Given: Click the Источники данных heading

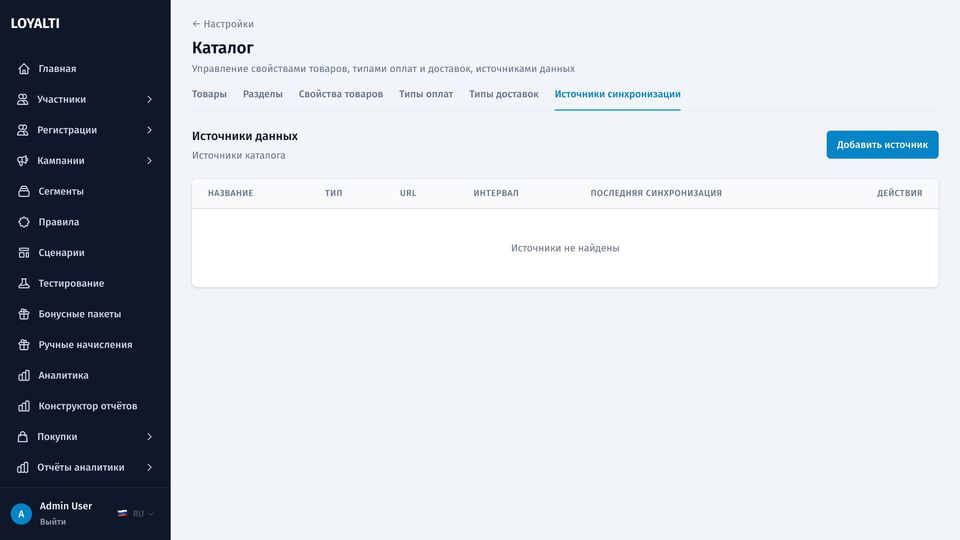Looking at the screenshot, I should pyautogui.click(x=245, y=136).
